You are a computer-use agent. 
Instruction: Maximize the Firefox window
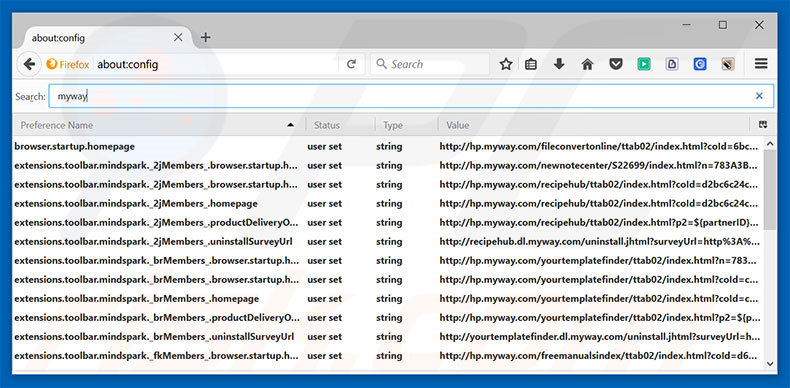point(722,25)
